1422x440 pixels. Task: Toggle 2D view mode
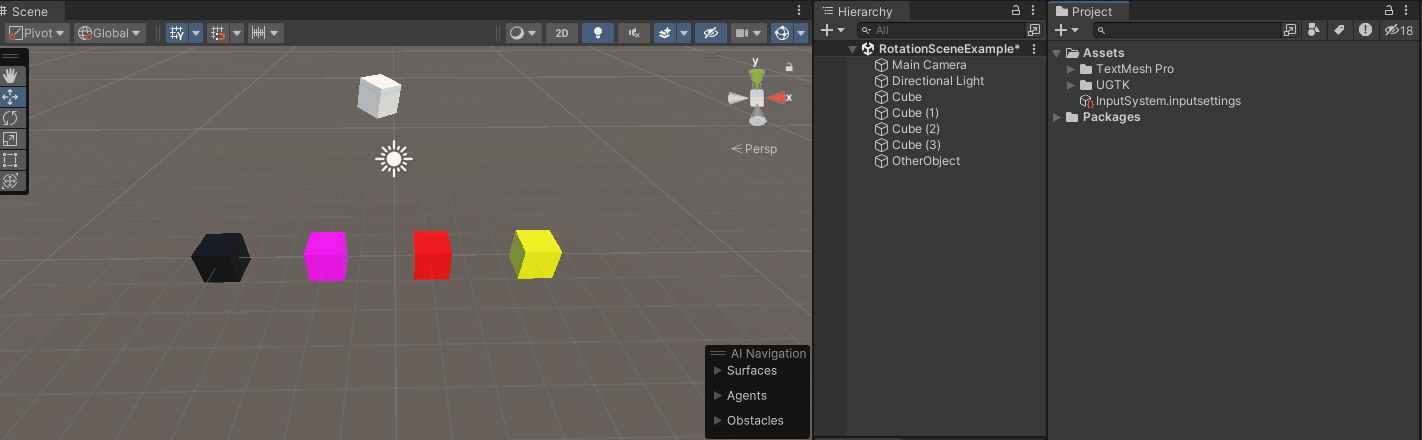tap(562, 33)
